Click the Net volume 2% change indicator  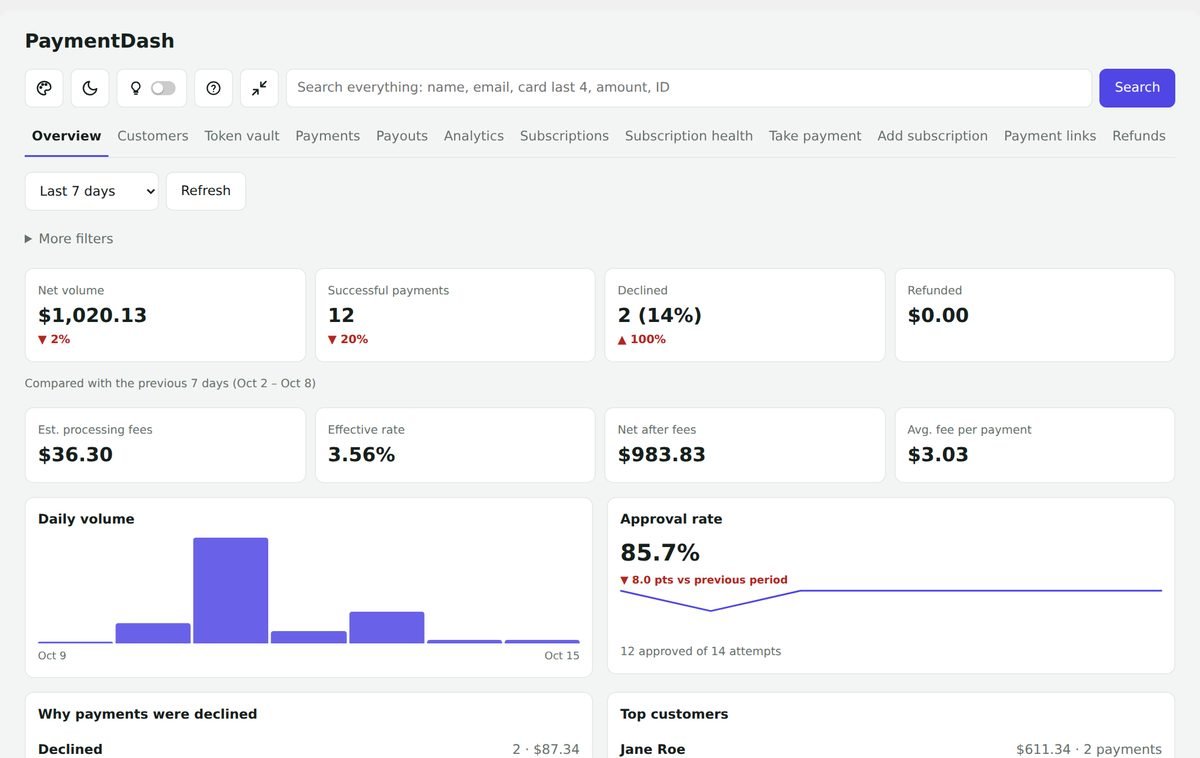(x=54, y=340)
